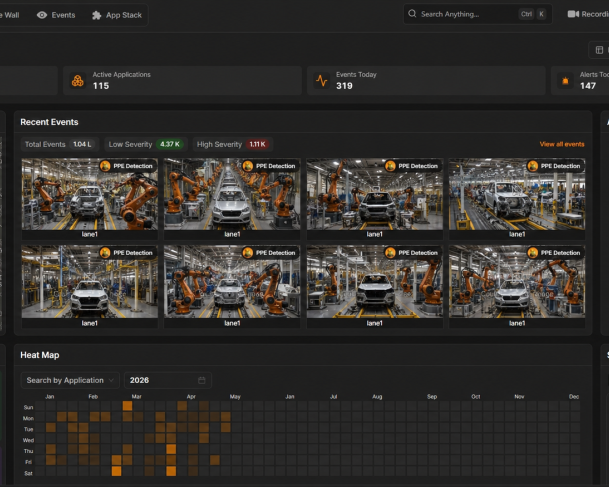Select the Total Events 1.04 L filter
Image resolution: width=609 pixels, height=487 pixels.
click(60, 144)
